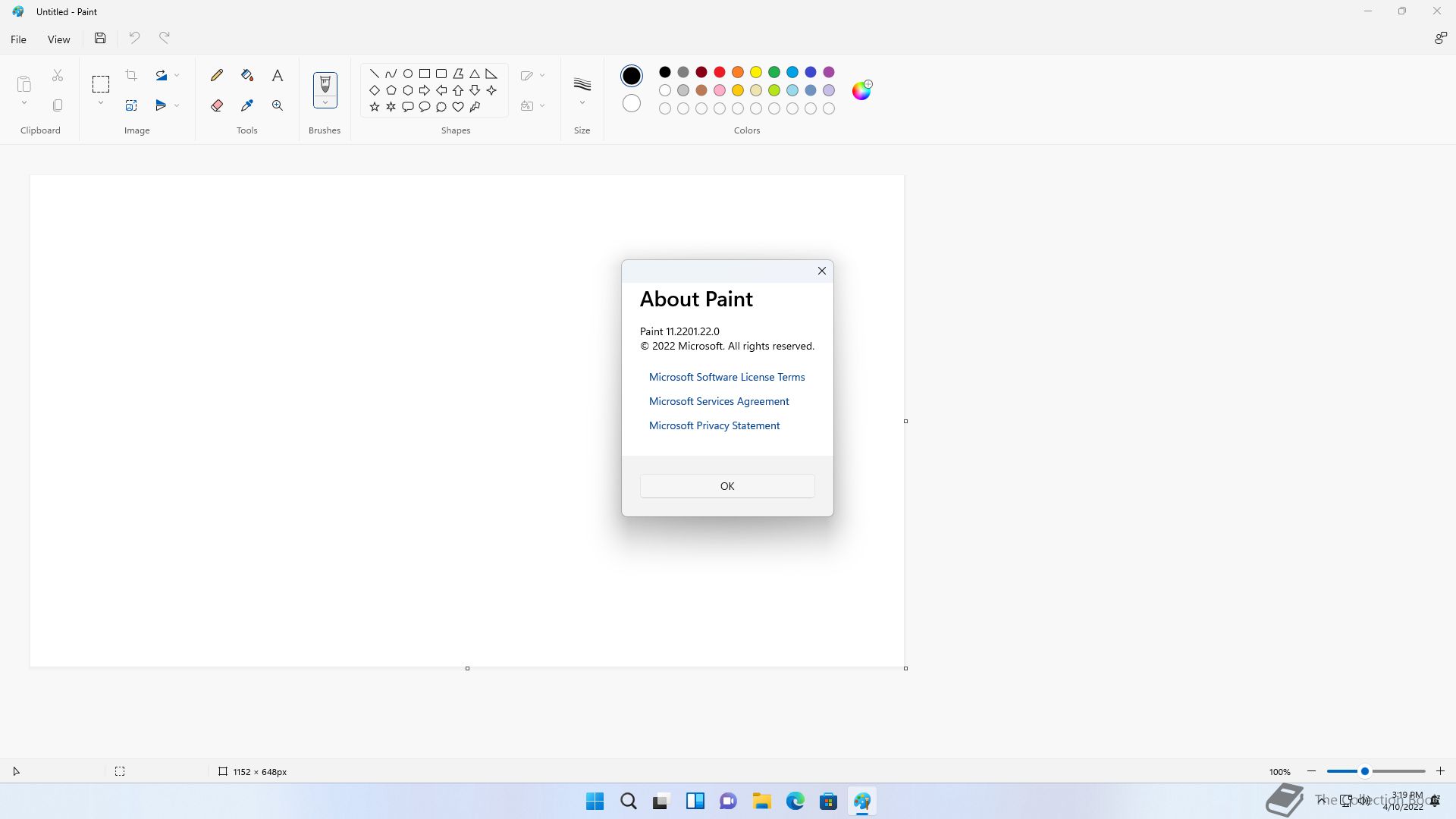This screenshot has height=819, width=1456.
Task: Select the Text tool
Action: click(278, 75)
